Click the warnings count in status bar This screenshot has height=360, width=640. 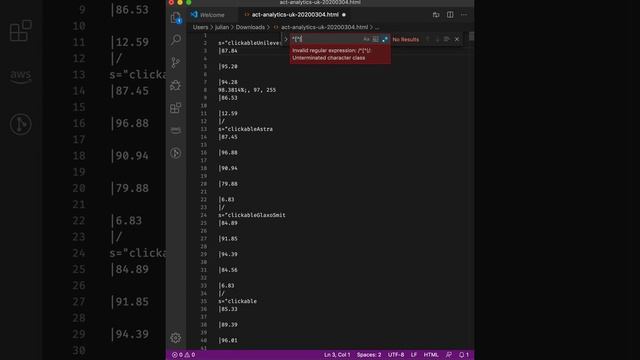tap(190, 355)
